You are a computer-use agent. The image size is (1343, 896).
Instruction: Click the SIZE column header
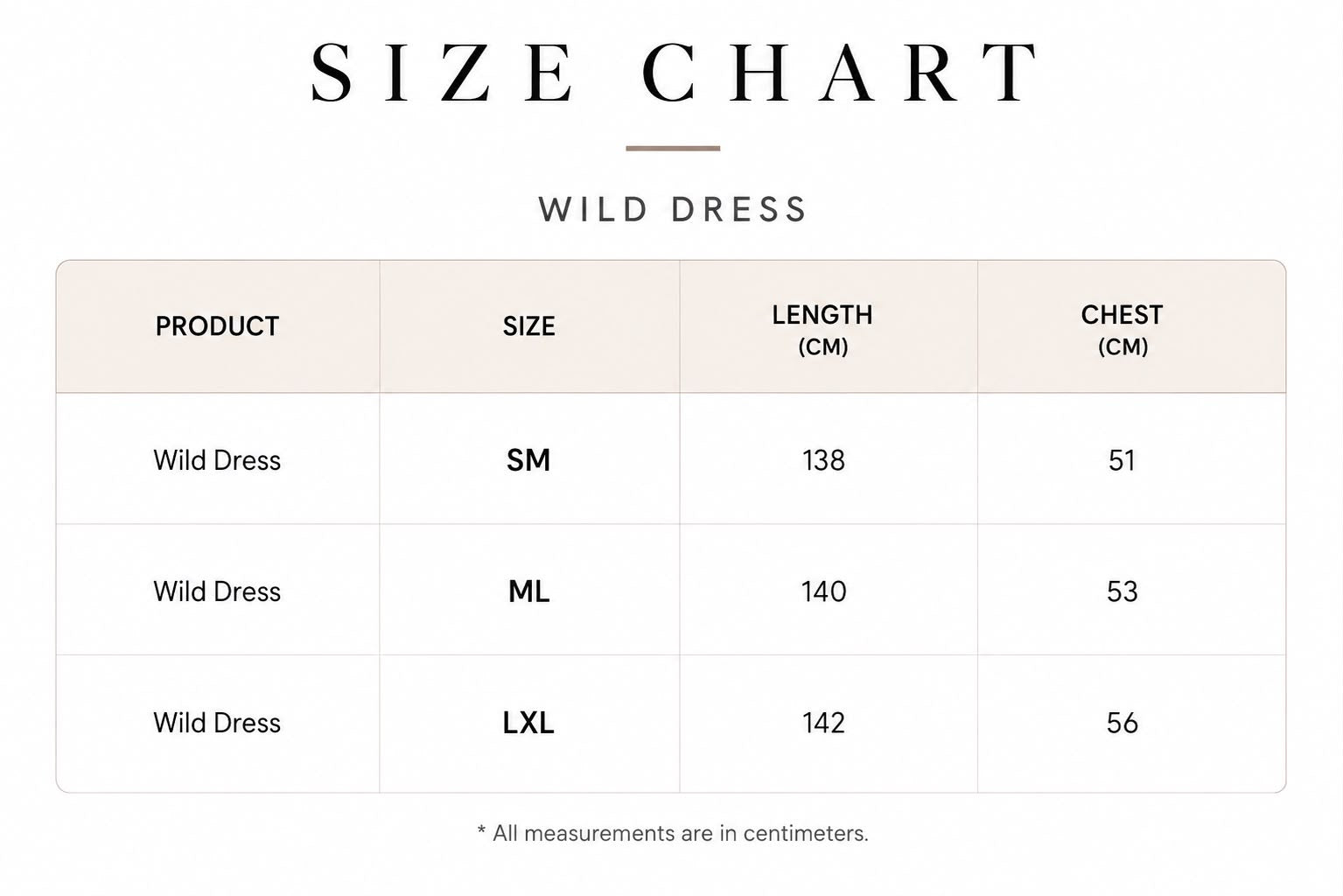528,326
